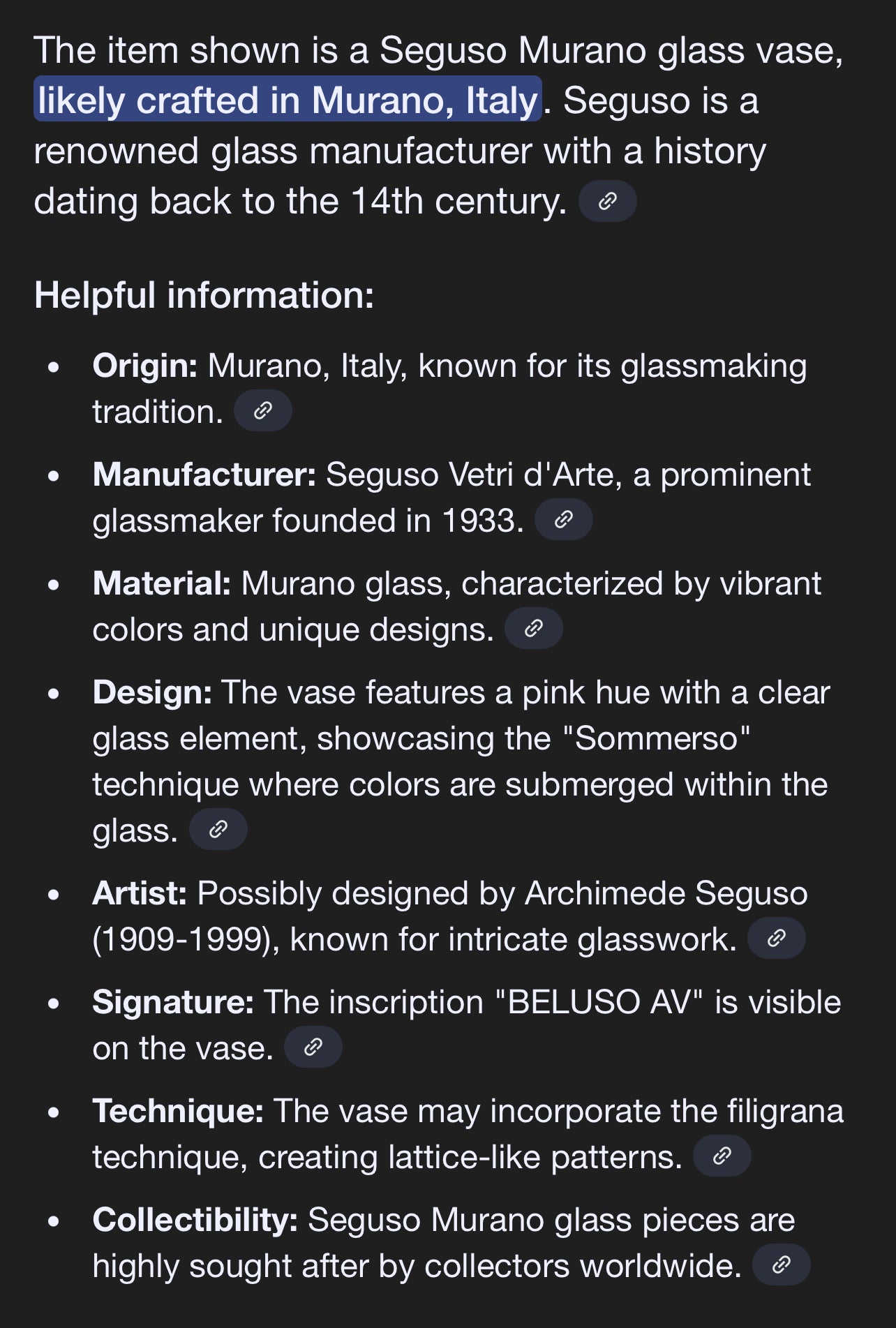Viewport: 896px width, 1328px height.
Task: Click highlighted 'likely crafted in Murano, Italy' text
Action: coord(288,100)
